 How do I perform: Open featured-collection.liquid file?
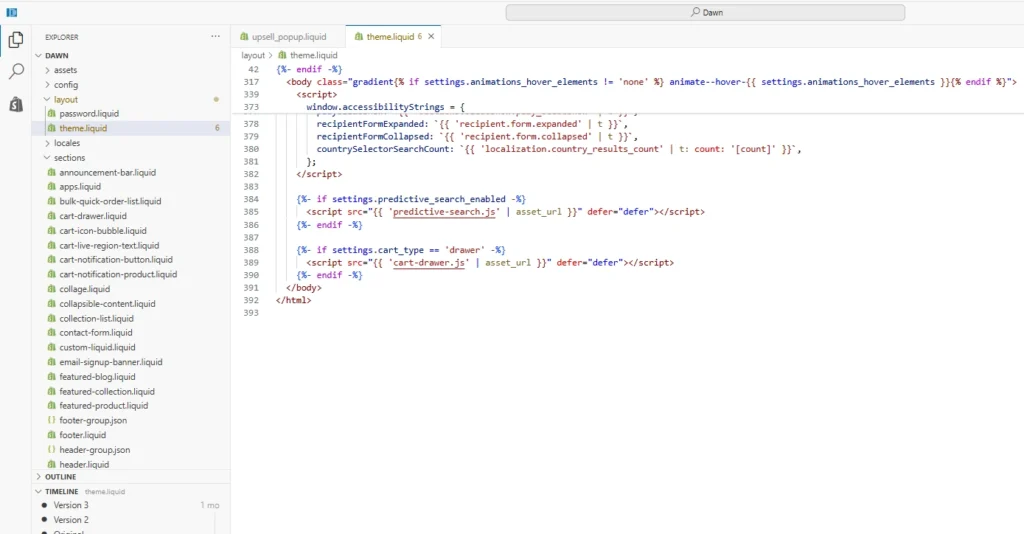(x=106, y=392)
